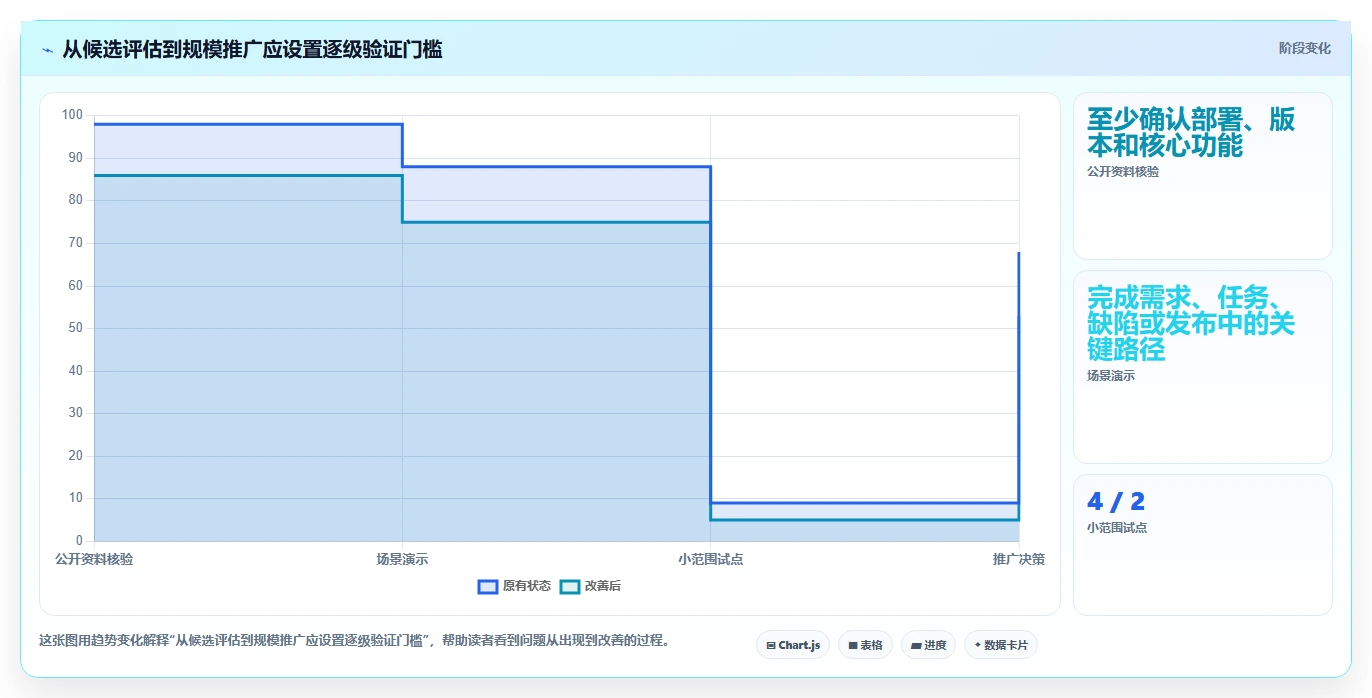Screen dimensions: 1372x698
Task: Click the 推广决策 x-axis label
Action: (x=1019, y=559)
